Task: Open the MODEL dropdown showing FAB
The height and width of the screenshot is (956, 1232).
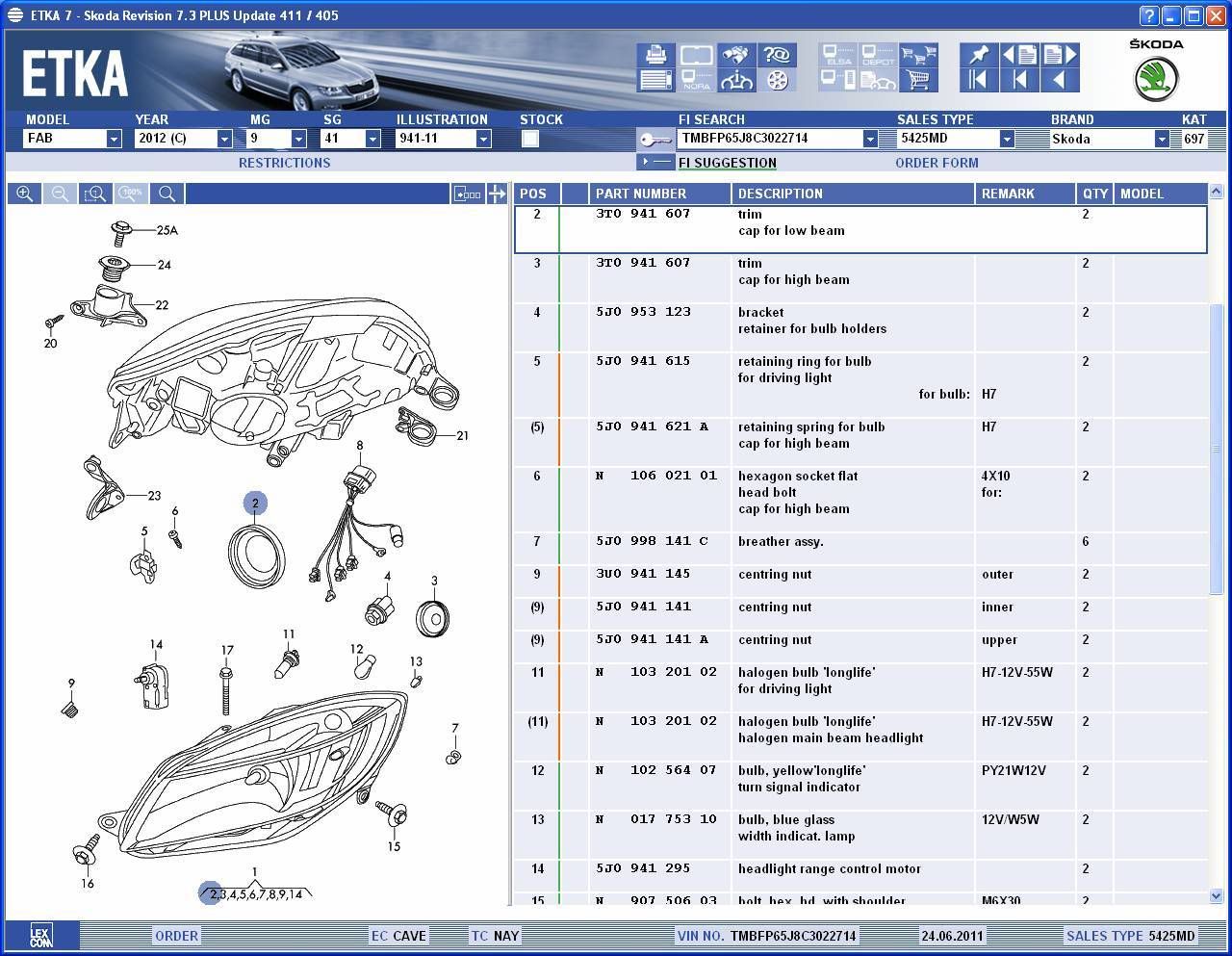Action: click(x=114, y=139)
